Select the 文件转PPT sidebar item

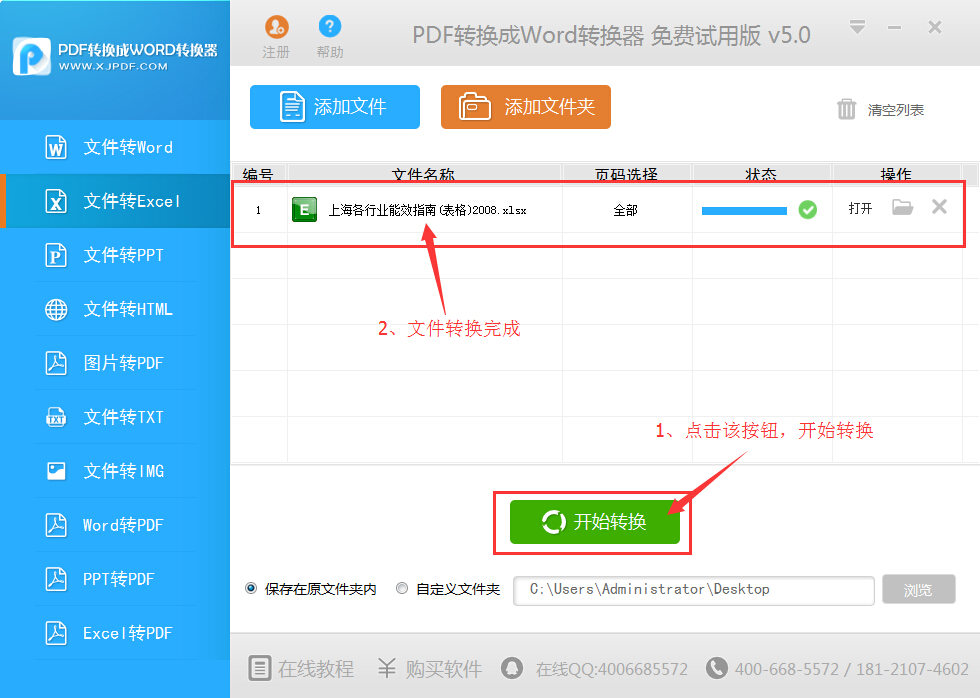(115, 255)
